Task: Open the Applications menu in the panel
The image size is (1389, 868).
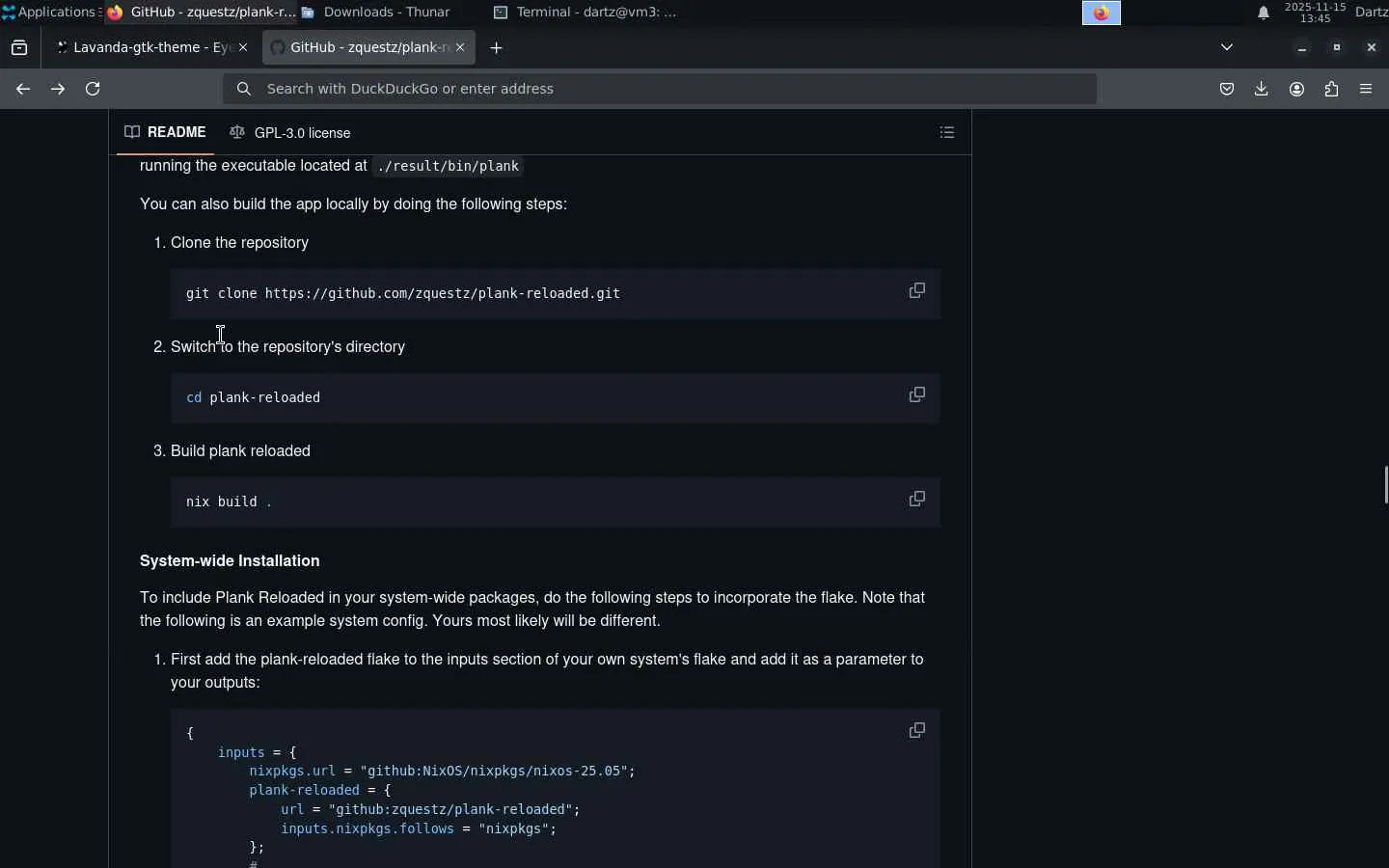Action: coord(50,13)
